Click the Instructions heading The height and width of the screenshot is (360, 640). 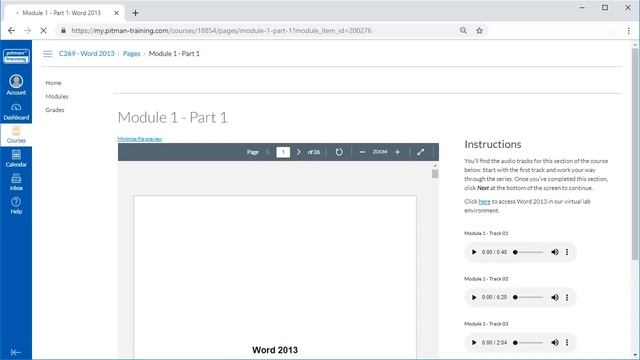pyautogui.click(x=493, y=144)
